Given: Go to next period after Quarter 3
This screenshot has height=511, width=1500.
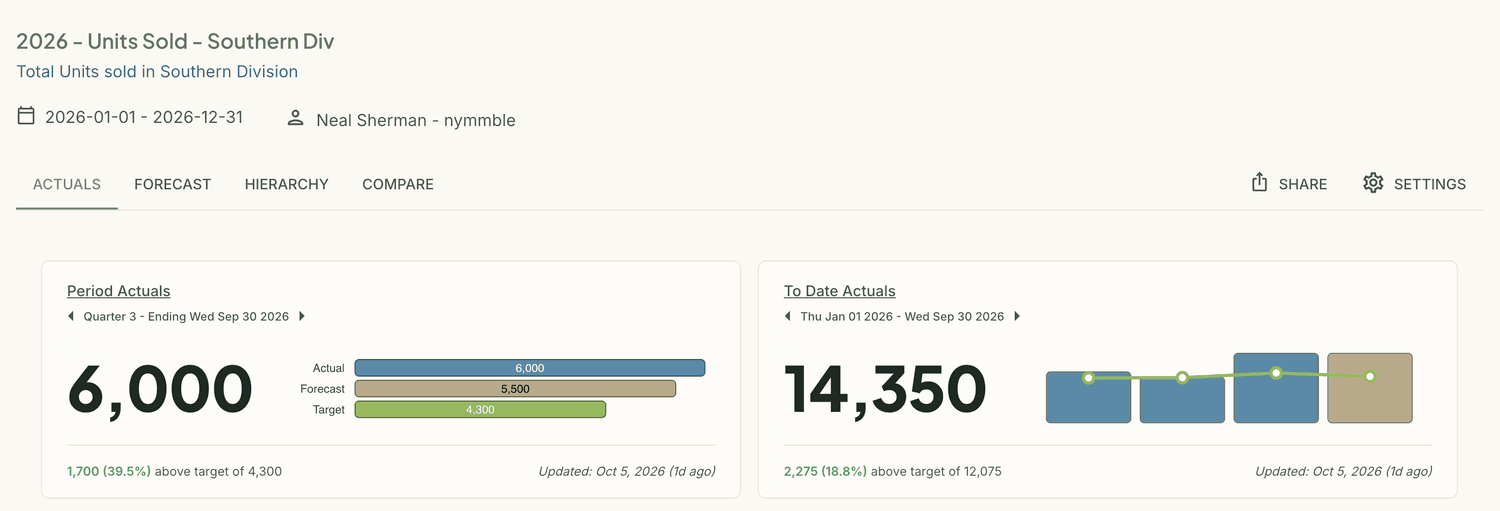Looking at the screenshot, I should pyautogui.click(x=302, y=316).
